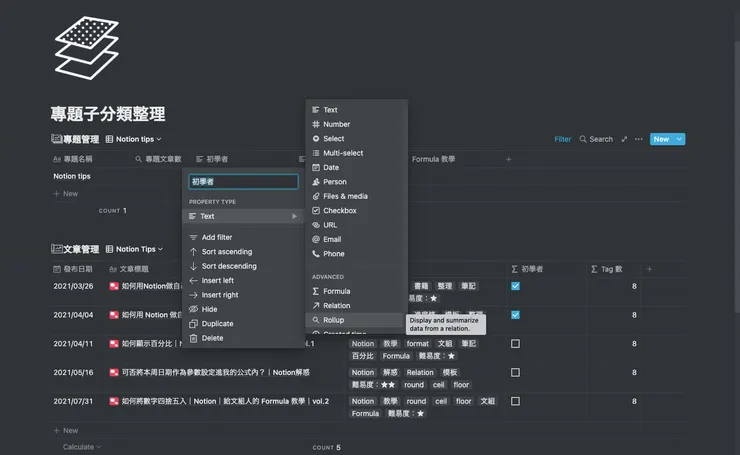
Task: Click the page stacked-layers icon
Action: click(x=87, y=48)
